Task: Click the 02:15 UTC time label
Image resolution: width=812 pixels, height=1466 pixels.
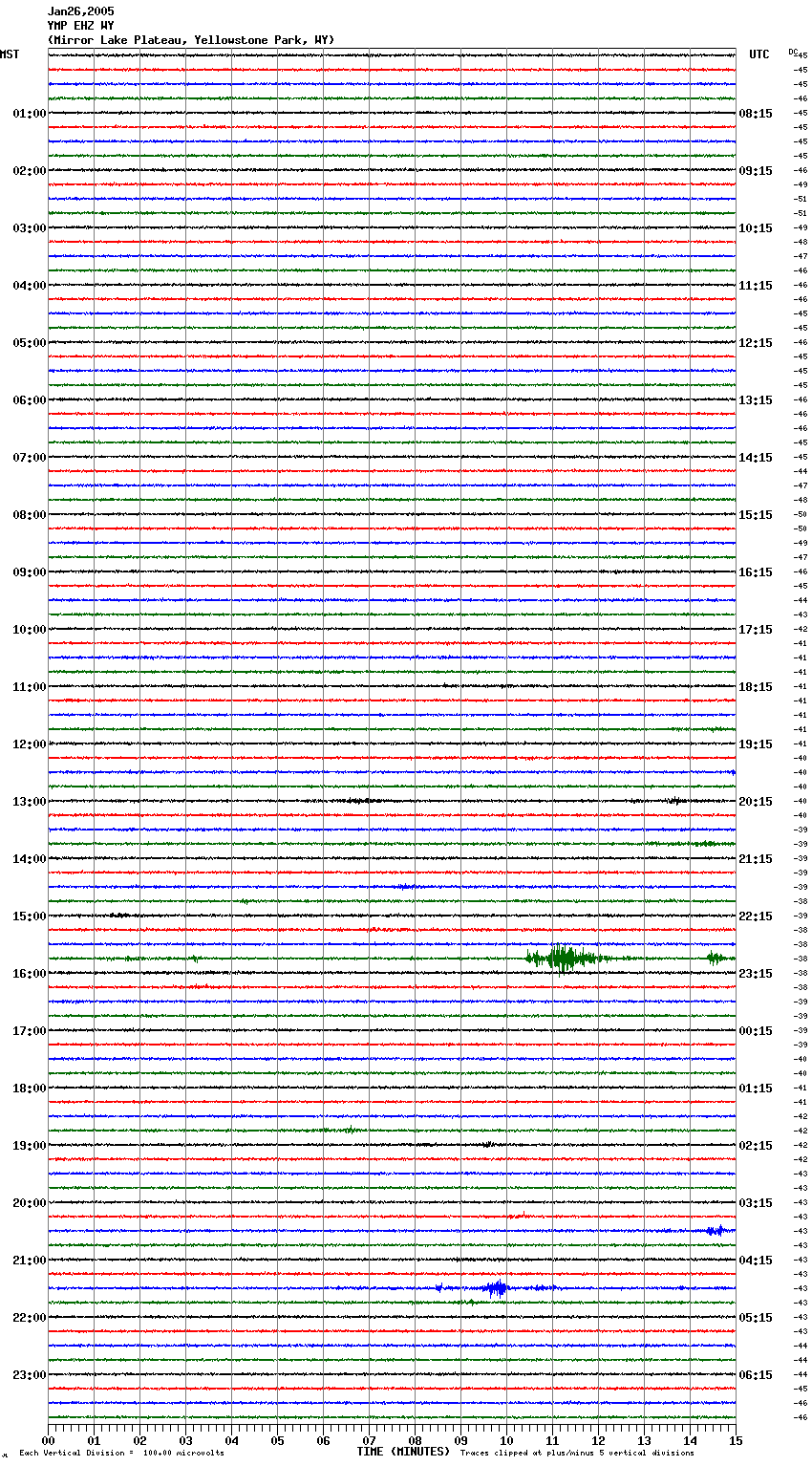Action: tap(756, 1146)
